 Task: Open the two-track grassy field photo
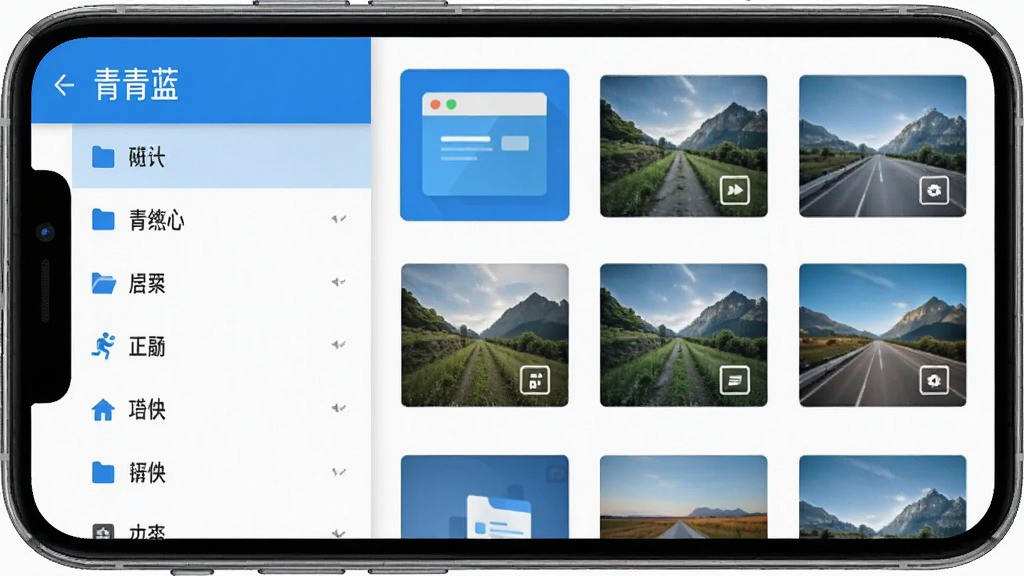coord(485,335)
